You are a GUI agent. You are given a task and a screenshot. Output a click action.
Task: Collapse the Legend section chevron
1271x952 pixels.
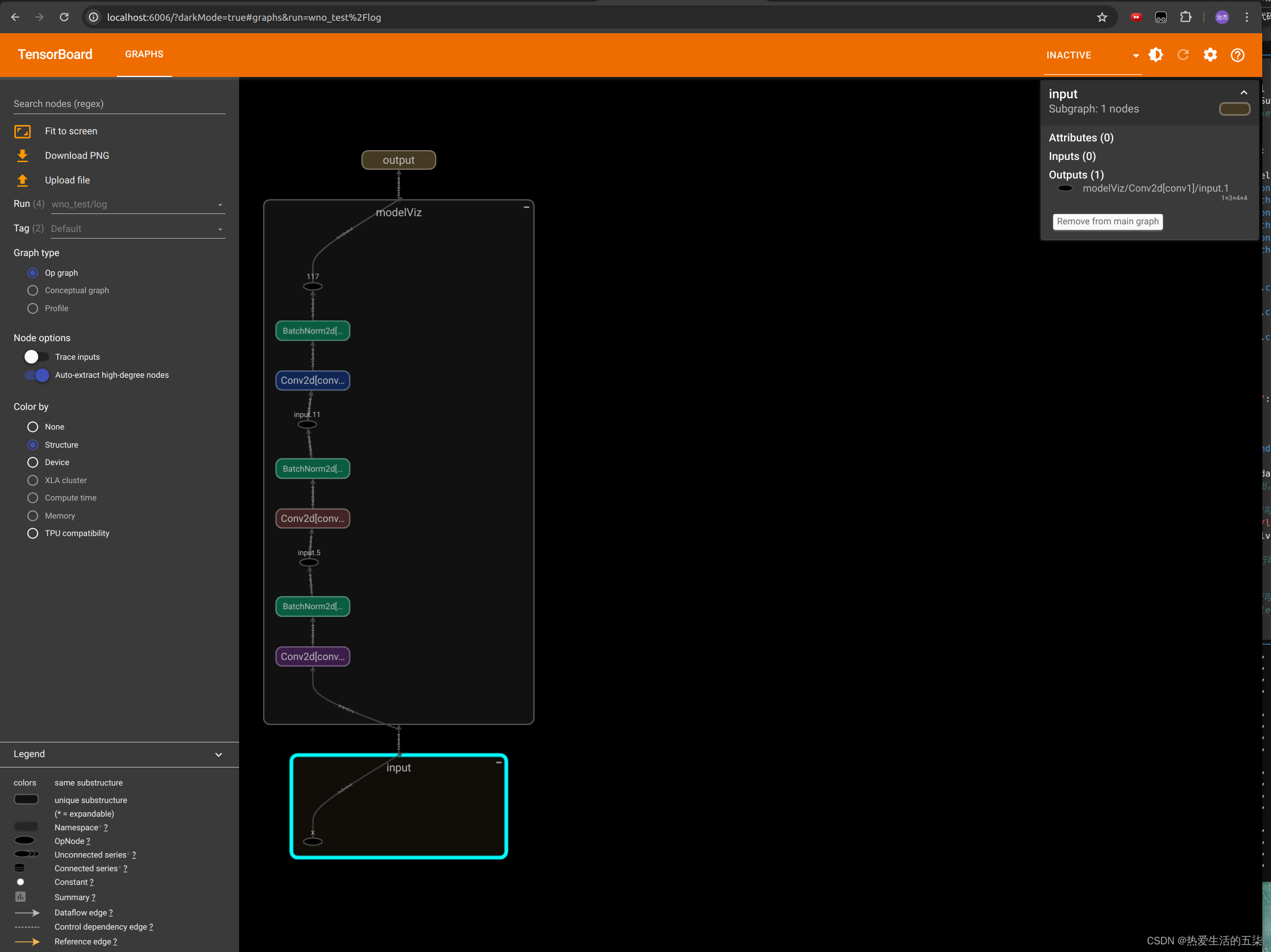click(218, 754)
